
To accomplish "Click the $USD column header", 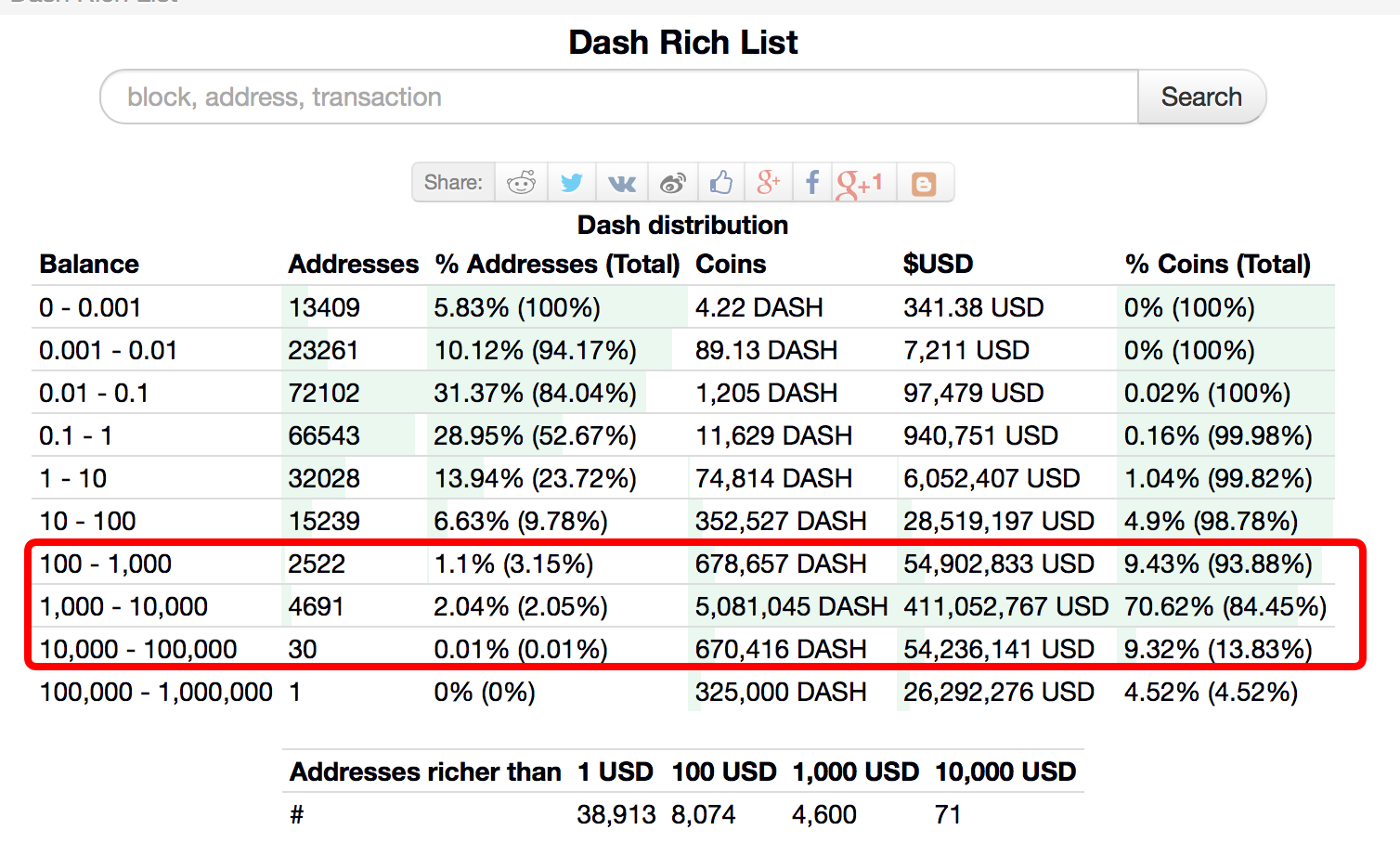I will (x=938, y=265).
